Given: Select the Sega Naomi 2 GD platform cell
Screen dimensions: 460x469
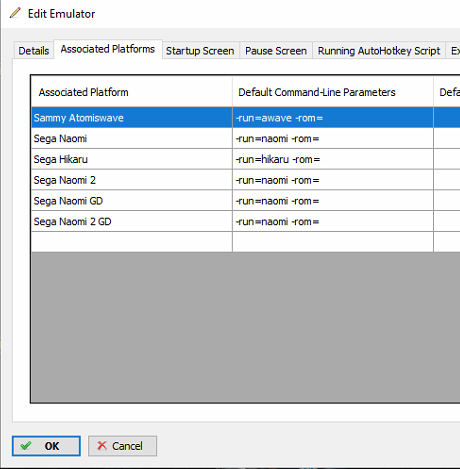Looking at the screenshot, I should point(132,221).
